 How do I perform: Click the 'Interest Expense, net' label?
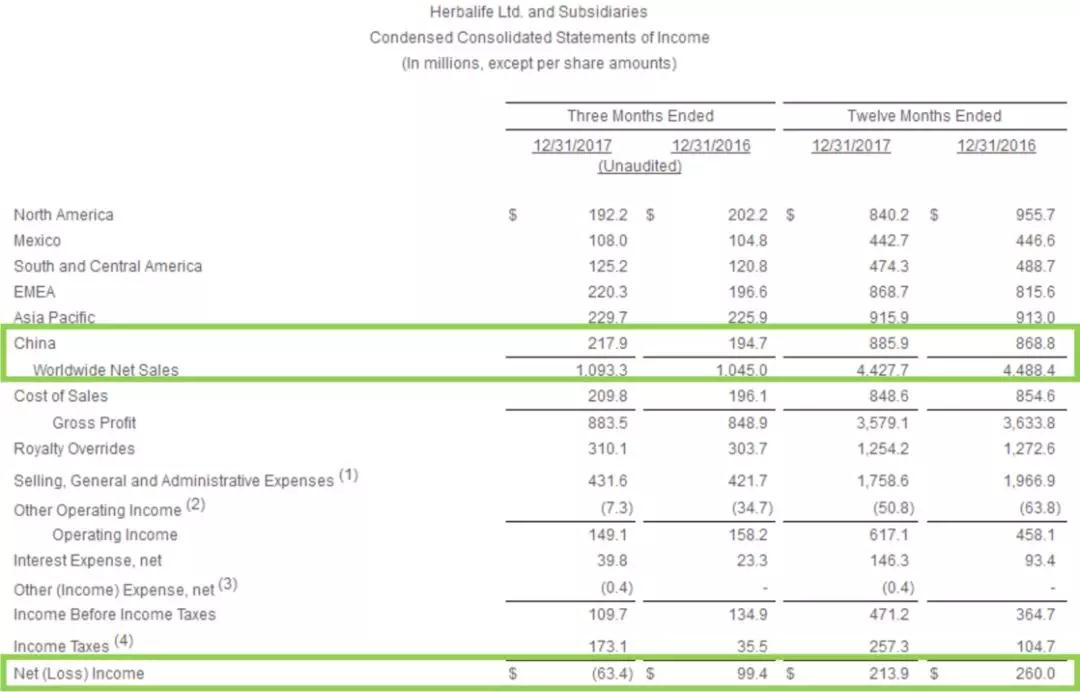[87, 561]
